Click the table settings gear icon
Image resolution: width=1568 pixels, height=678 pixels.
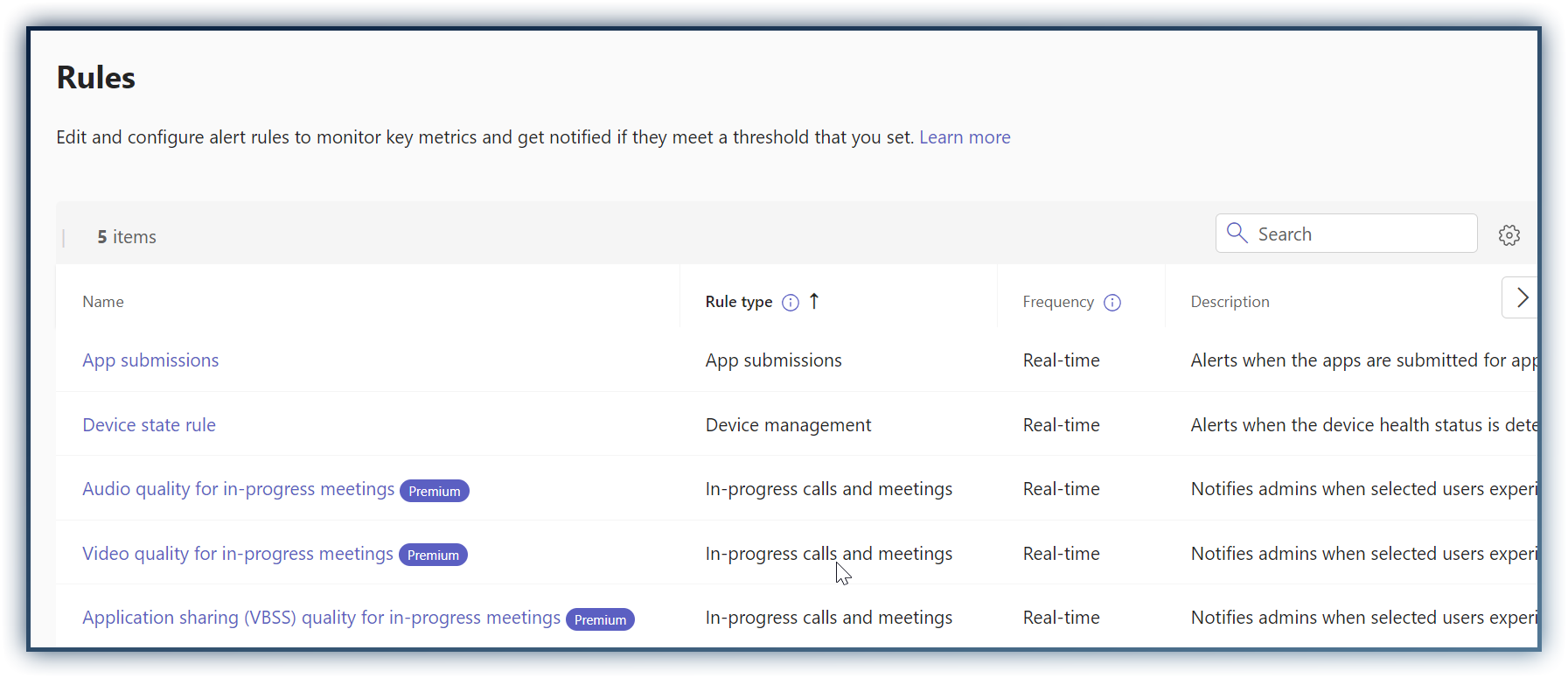coord(1509,234)
